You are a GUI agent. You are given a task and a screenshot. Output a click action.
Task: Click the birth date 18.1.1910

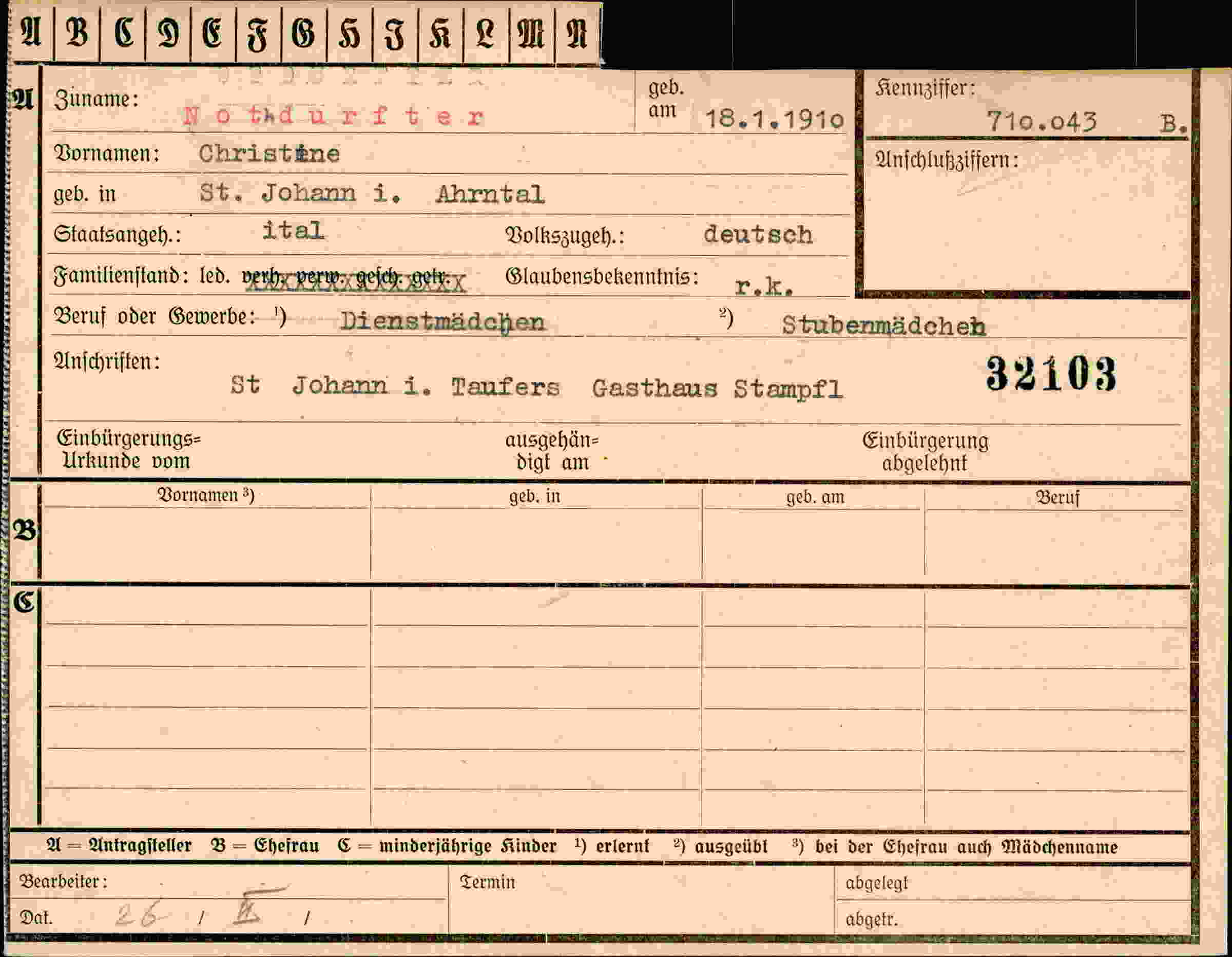tap(775, 119)
